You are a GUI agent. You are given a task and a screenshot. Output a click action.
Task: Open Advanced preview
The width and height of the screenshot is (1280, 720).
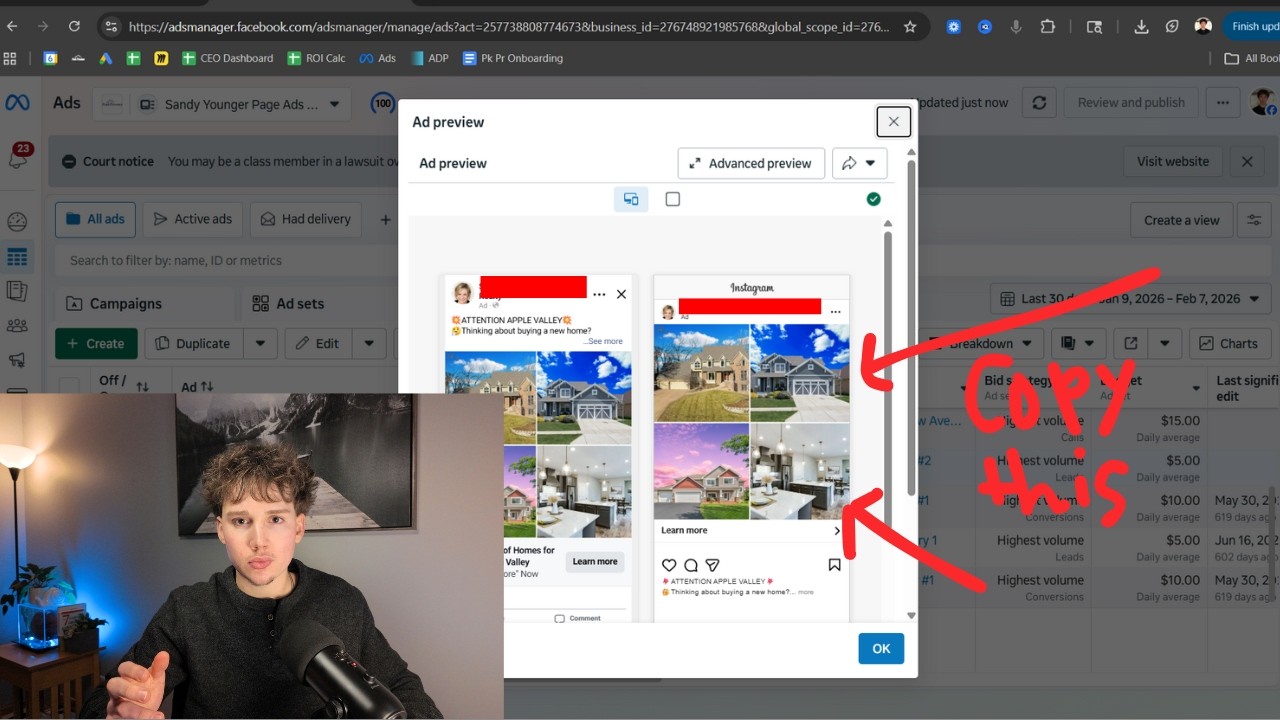coord(751,163)
